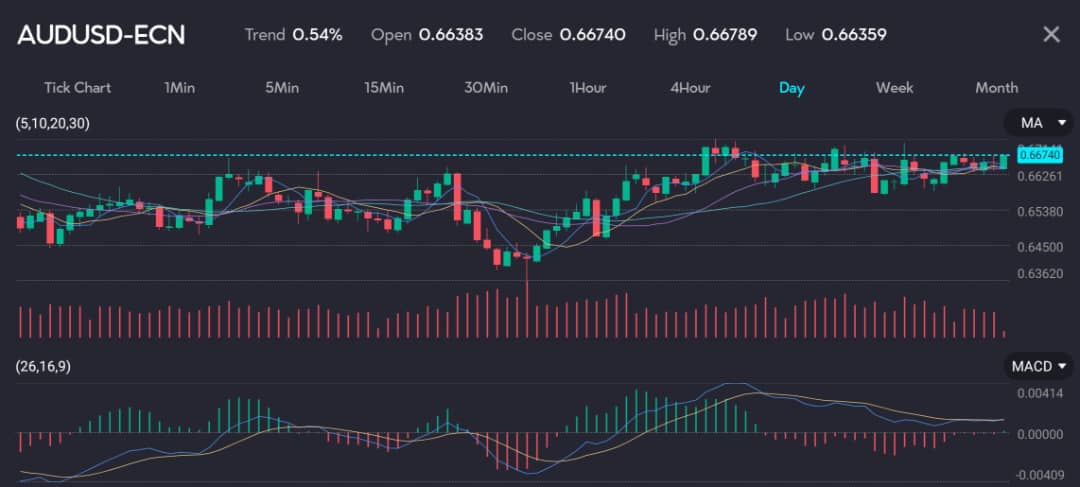This screenshot has width=1080, height=487.
Task: Open the 4Hour timeframe chart
Action: pyautogui.click(x=690, y=88)
